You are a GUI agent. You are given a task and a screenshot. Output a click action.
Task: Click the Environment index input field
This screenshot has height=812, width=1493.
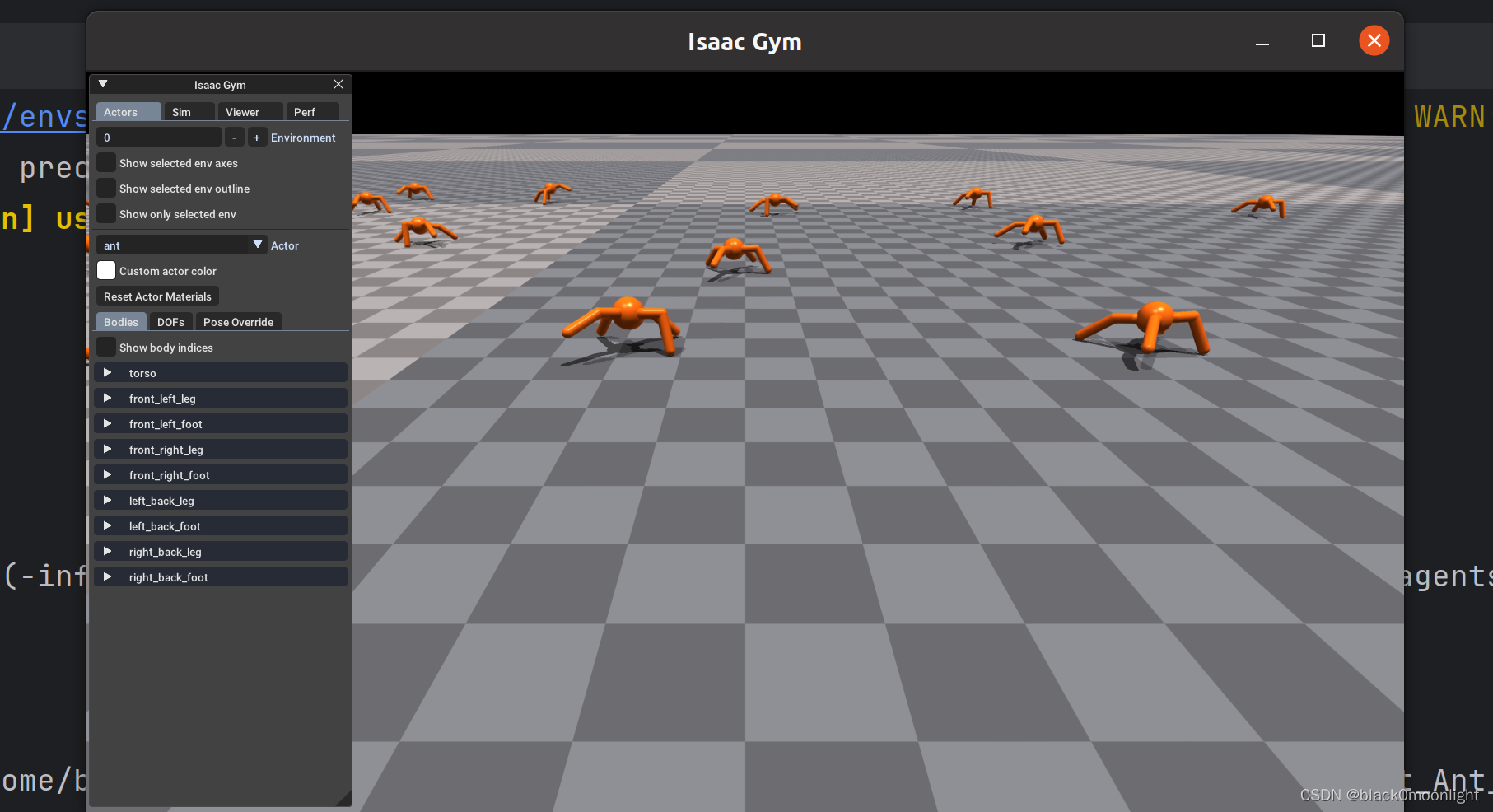(159, 138)
